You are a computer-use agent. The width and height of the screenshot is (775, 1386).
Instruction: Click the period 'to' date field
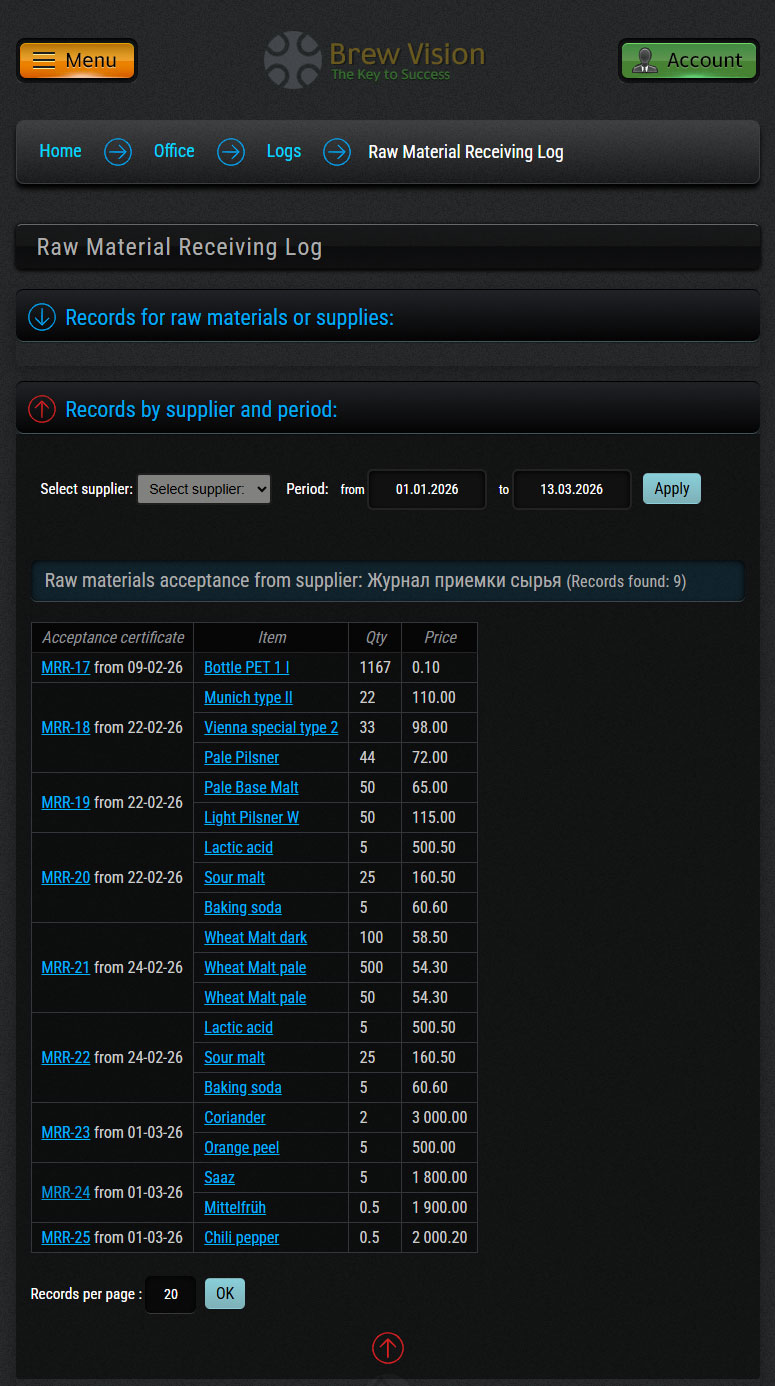571,489
